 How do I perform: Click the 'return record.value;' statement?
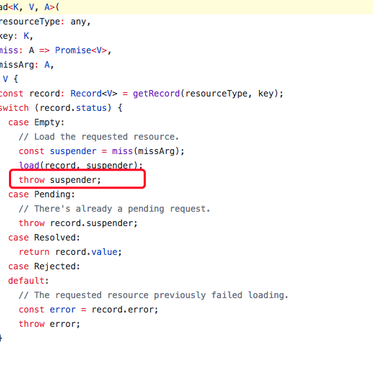click(x=70, y=252)
